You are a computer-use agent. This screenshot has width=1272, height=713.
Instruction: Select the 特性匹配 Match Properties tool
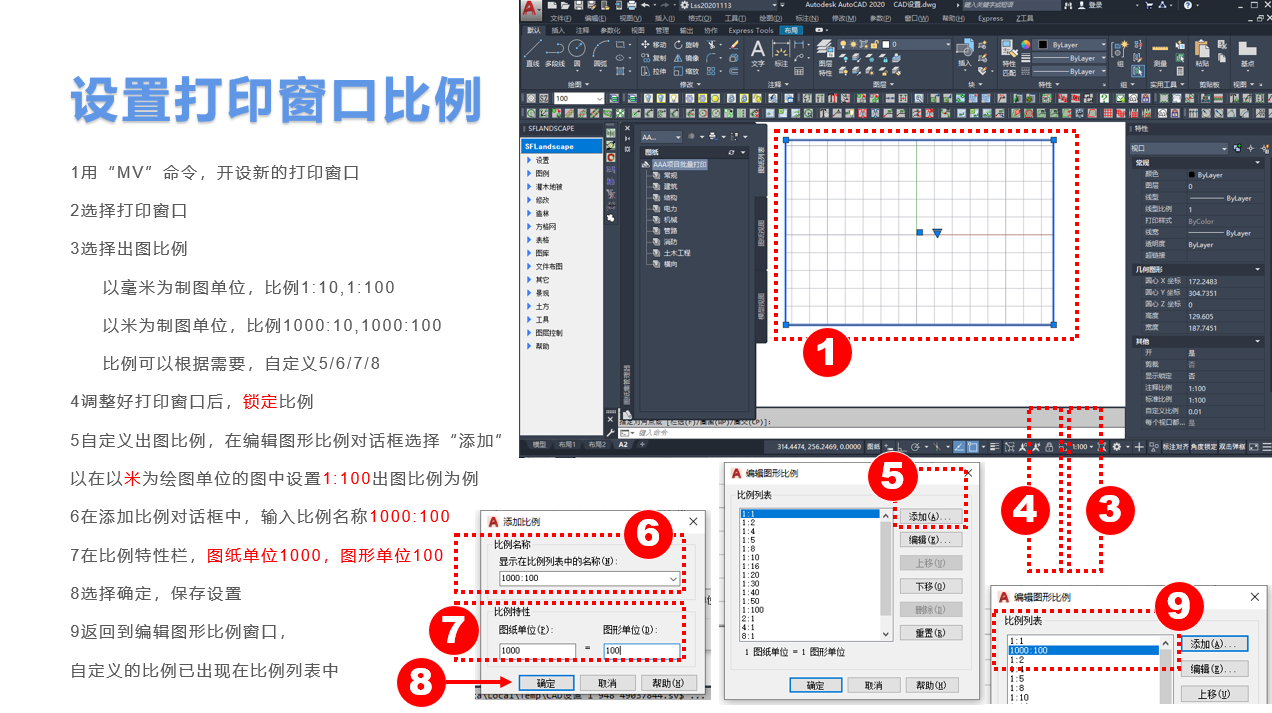(x=734, y=45)
